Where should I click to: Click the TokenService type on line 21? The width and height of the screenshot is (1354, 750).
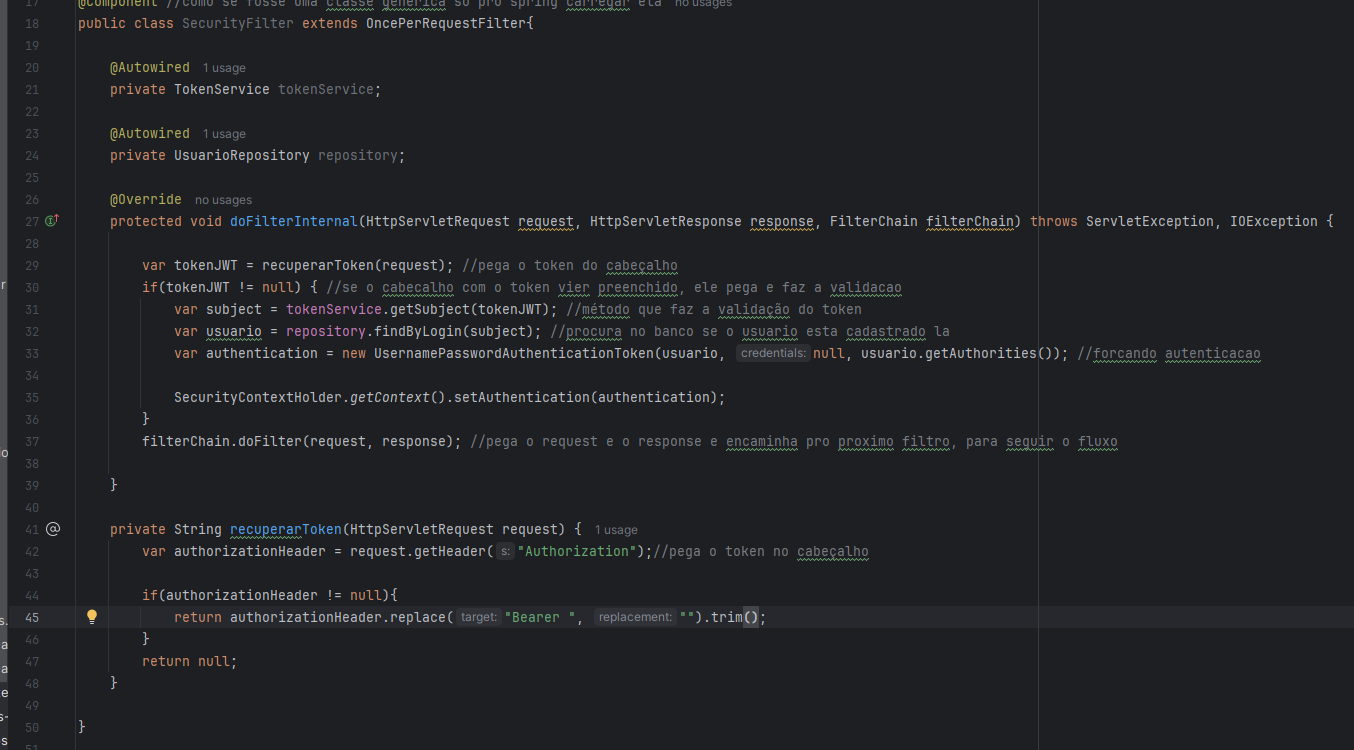pos(222,89)
